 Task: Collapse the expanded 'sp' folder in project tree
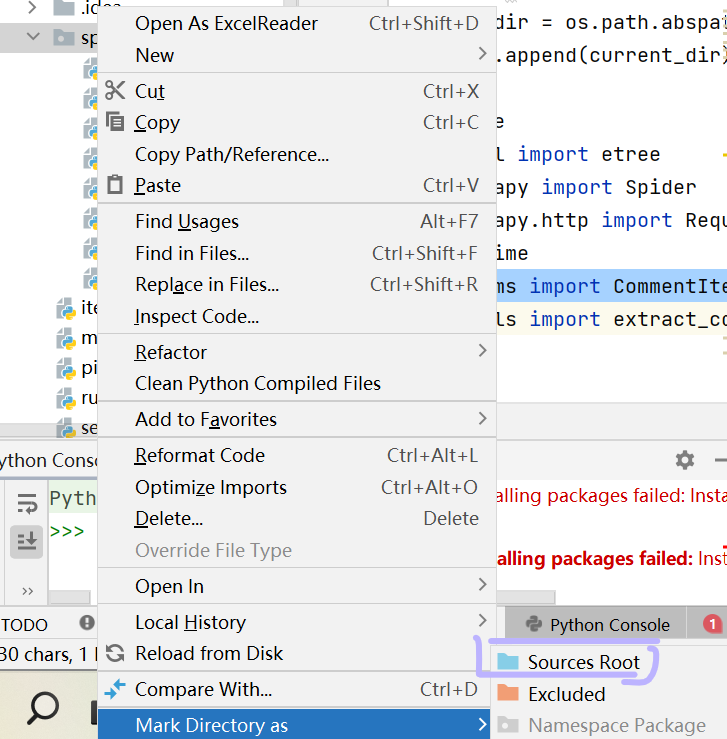(x=33, y=36)
